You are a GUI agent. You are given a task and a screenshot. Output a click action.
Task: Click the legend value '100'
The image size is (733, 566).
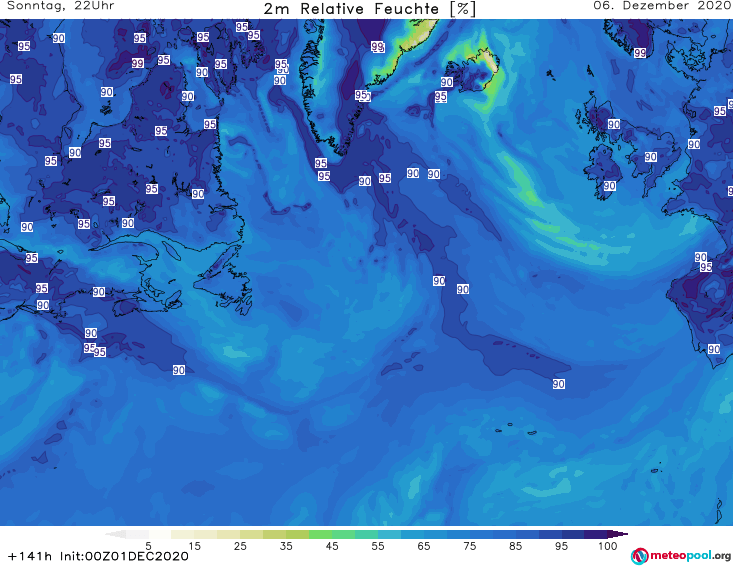tap(608, 546)
